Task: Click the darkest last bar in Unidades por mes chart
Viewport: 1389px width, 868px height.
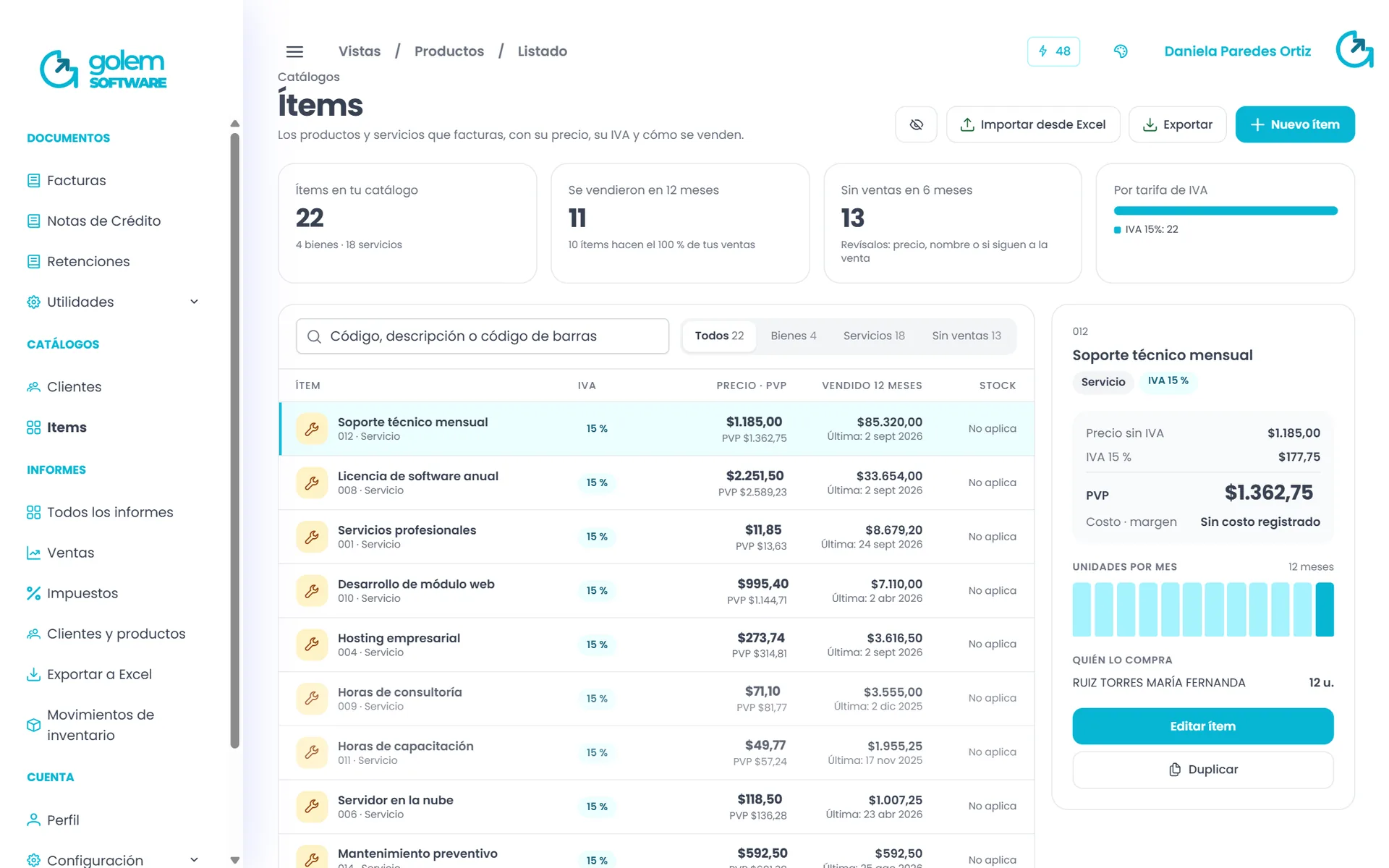Action: tap(1325, 610)
